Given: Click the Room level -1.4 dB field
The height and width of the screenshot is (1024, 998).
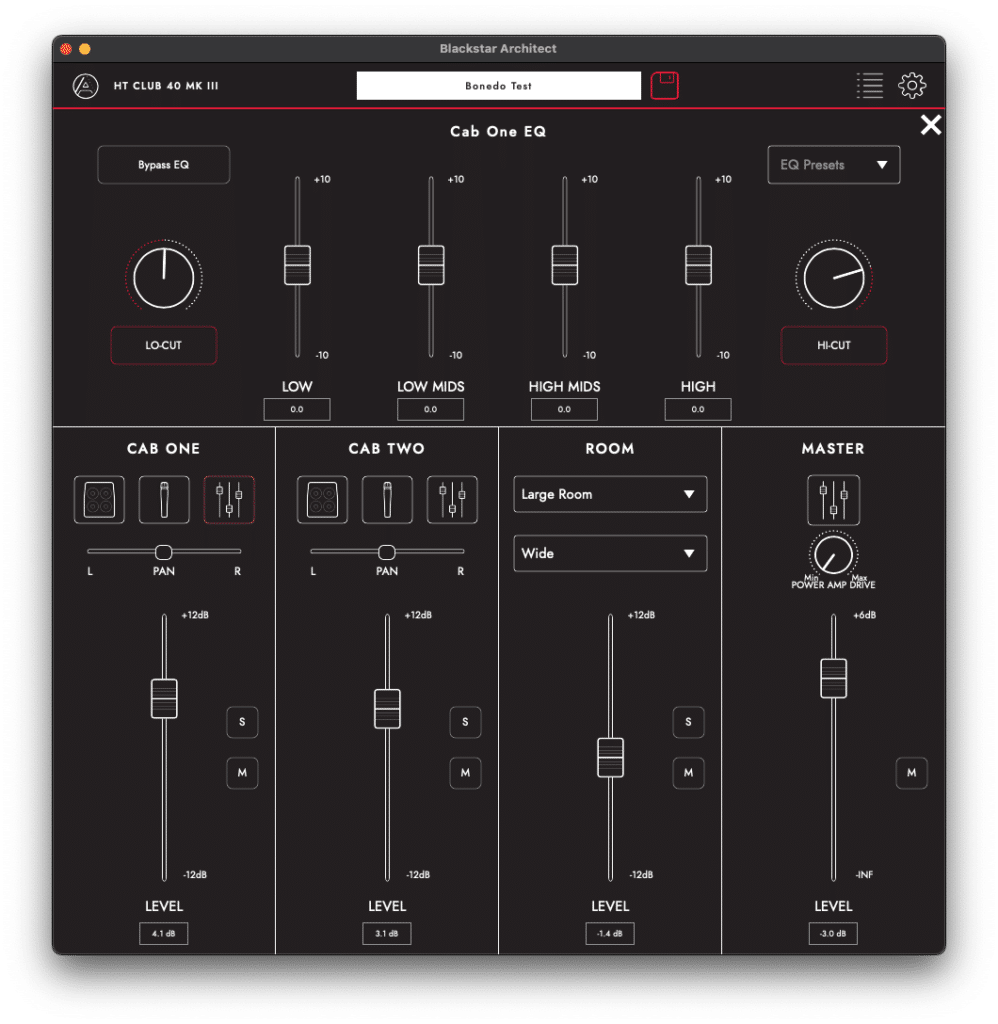Looking at the screenshot, I should click(610, 933).
